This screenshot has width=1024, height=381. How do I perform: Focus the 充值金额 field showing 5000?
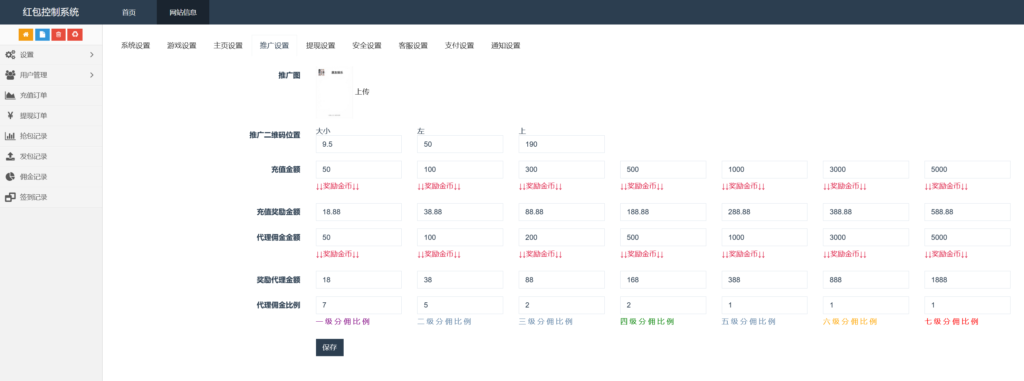coord(967,169)
